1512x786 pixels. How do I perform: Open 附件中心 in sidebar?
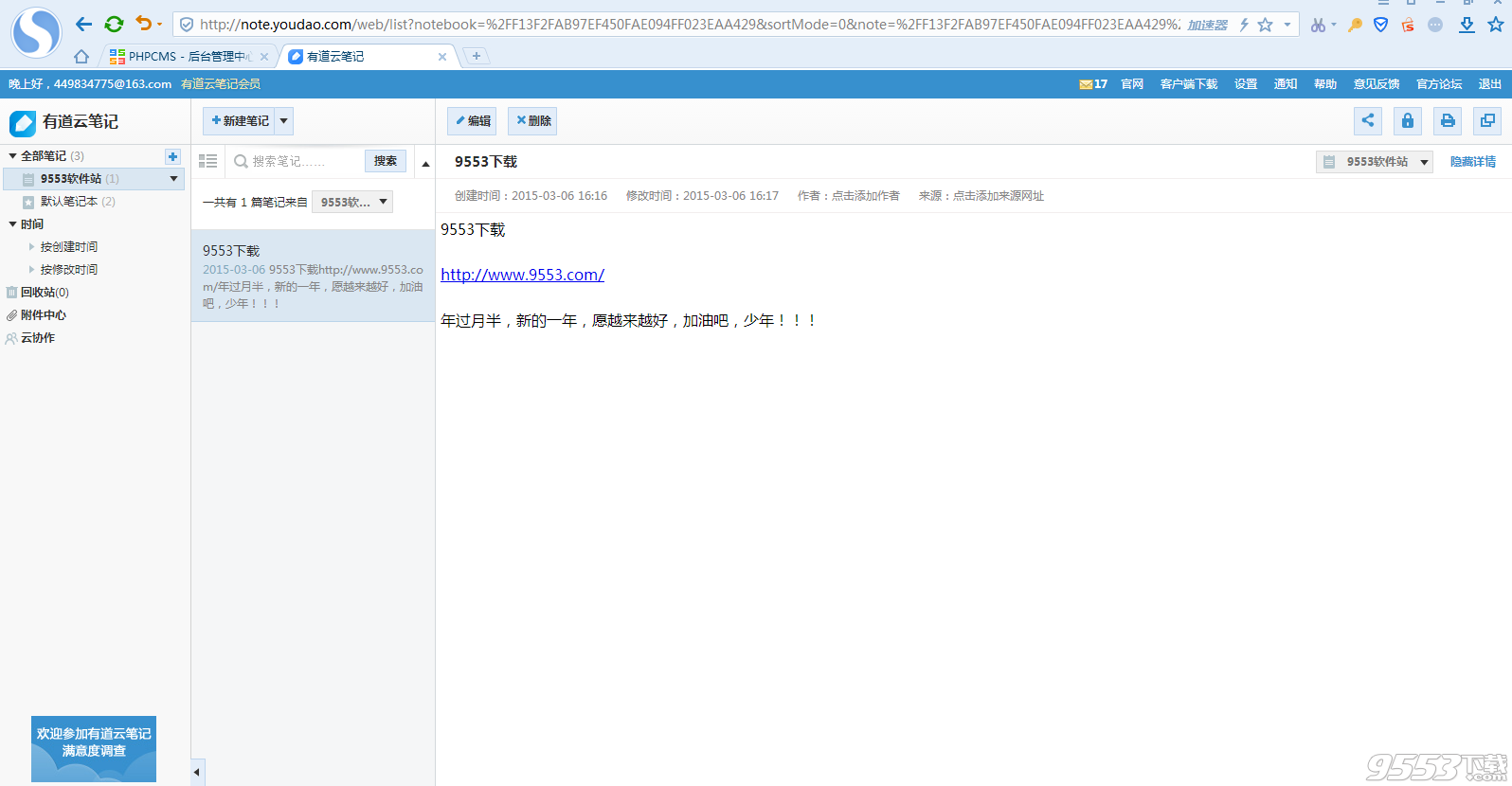pos(43,315)
